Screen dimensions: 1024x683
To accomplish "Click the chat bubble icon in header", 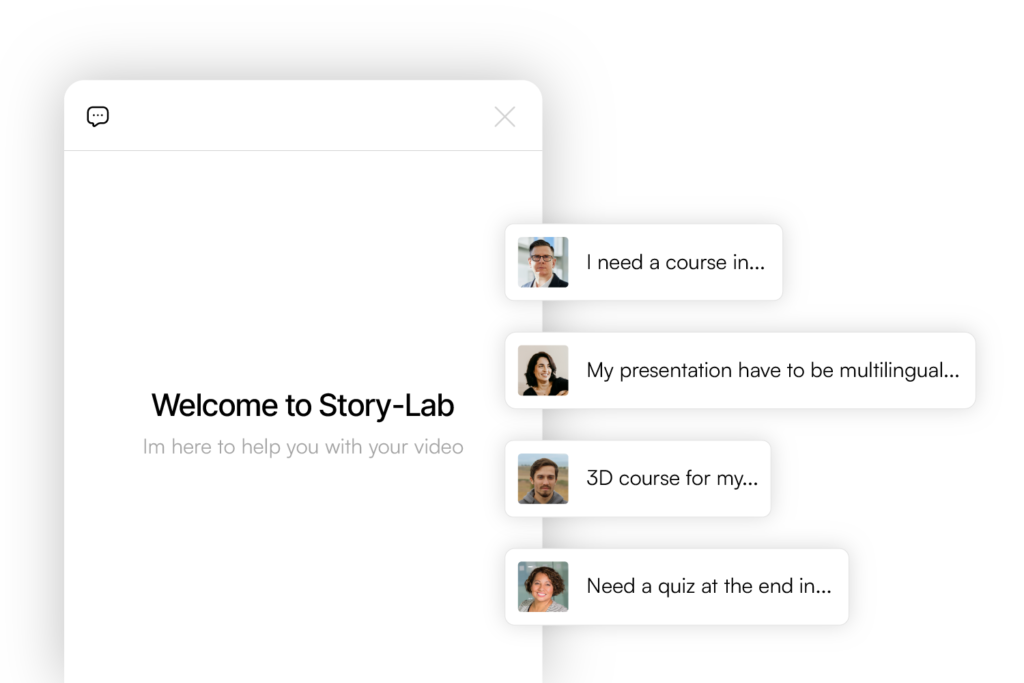I will tap(98, 117).
